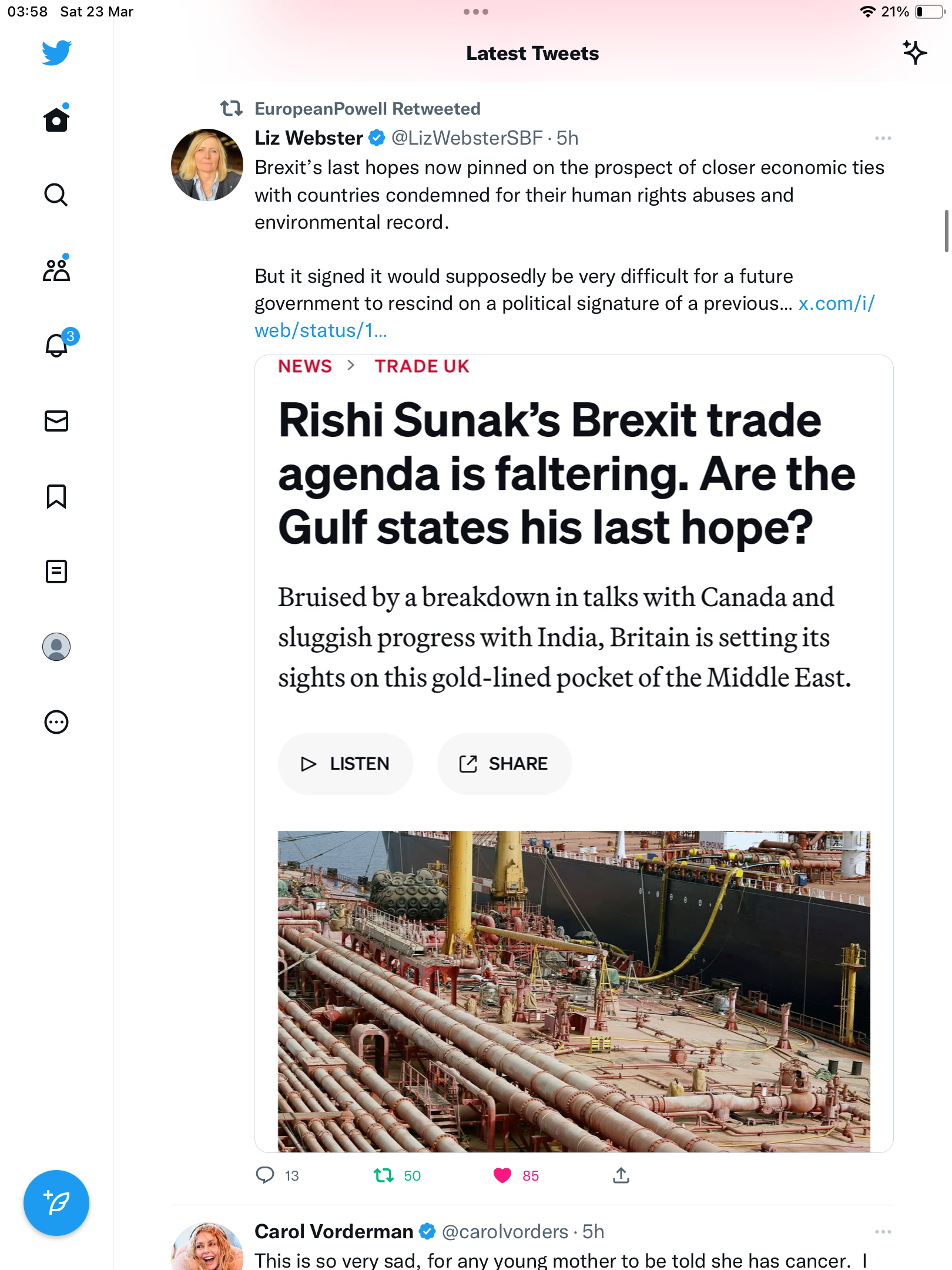Open the Lists icon in sidebar
952x1270 pixels.
coord(56,571)
